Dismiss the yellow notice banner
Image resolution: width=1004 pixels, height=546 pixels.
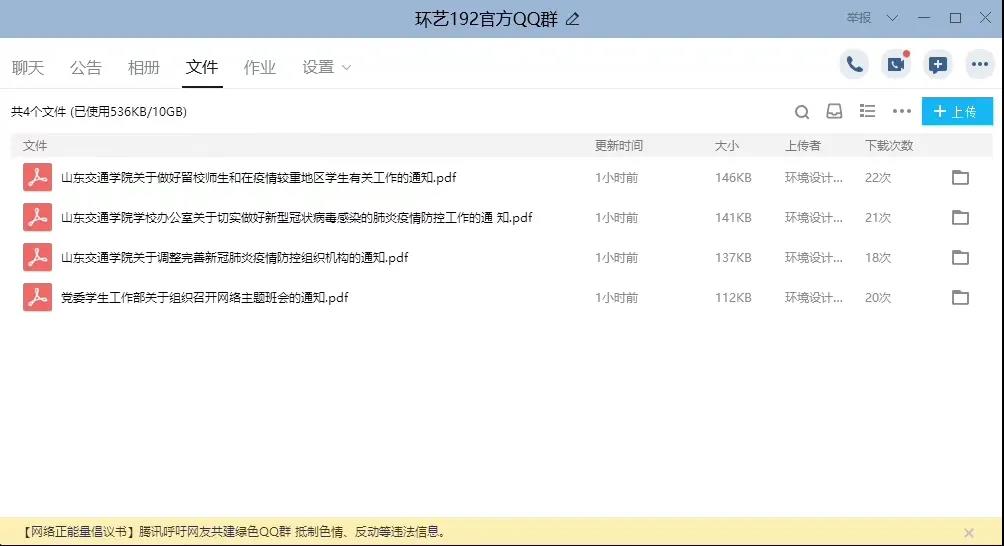click(968, 533)
